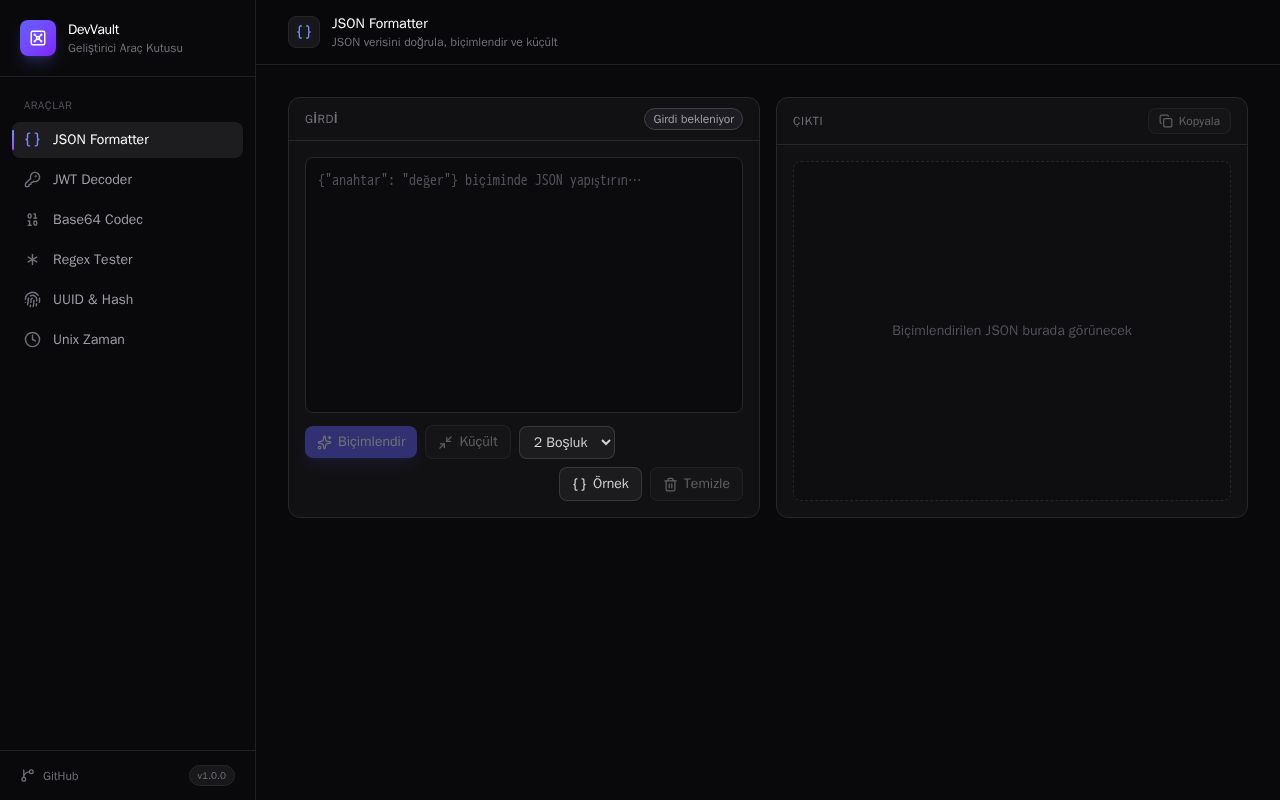This screenshot has height=800, width=1280.
Task: Open UUID & Hash tool
Action: click(128, 300)
